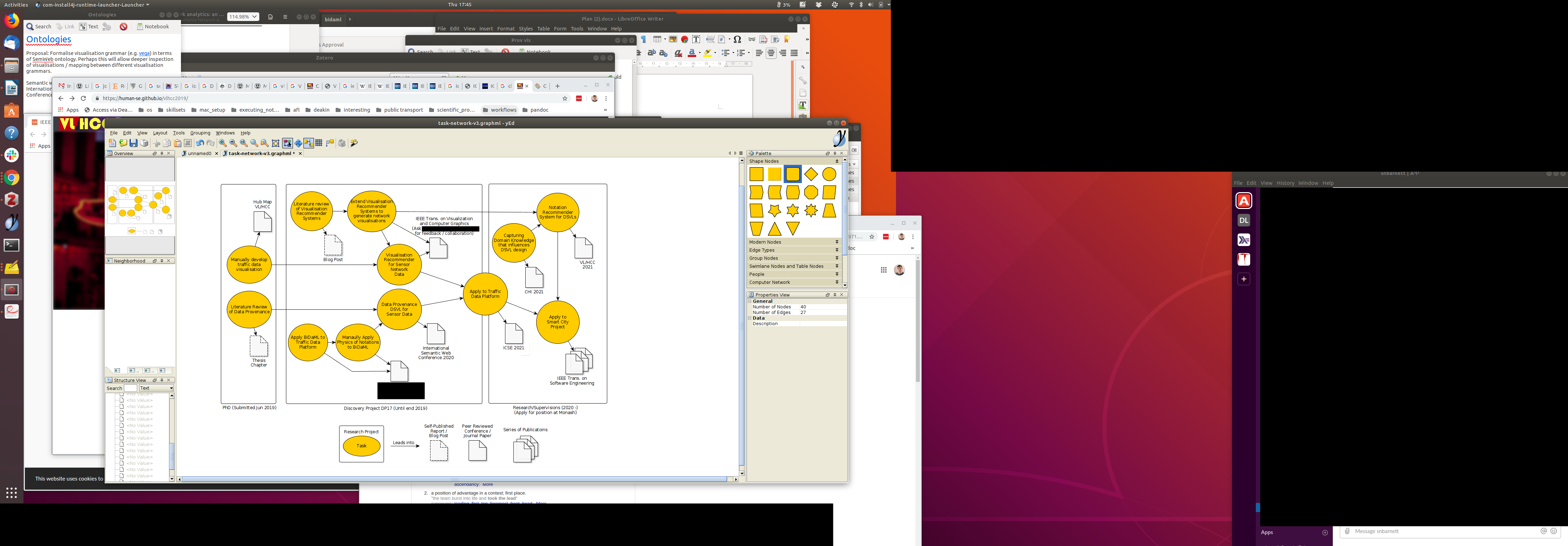Click the Zoom In magnifier icon
The image size is (1568, 546).
pyautogui.click(x=223, y=143)
